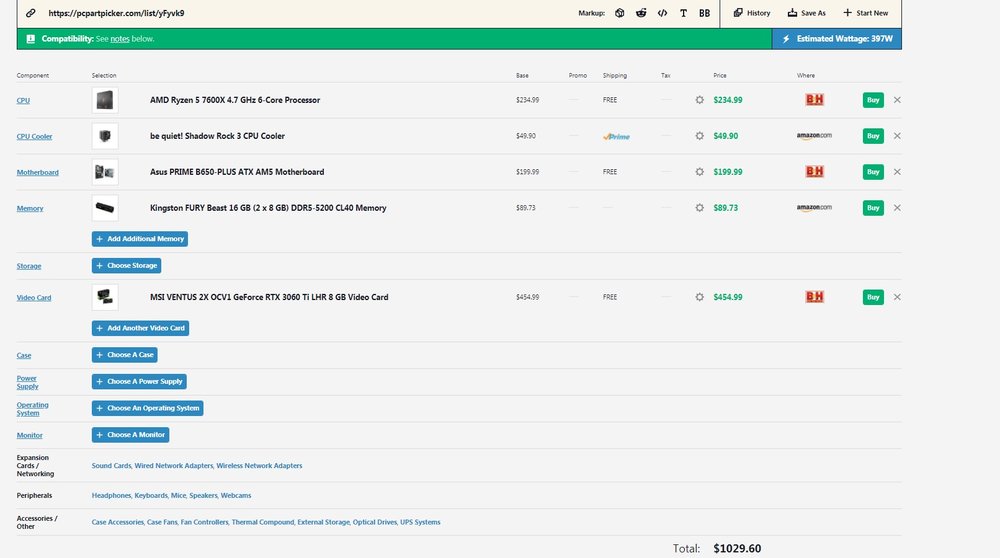Click the permalink chain icon
This screenshot has height=558, width=1000.
(31, 14)
